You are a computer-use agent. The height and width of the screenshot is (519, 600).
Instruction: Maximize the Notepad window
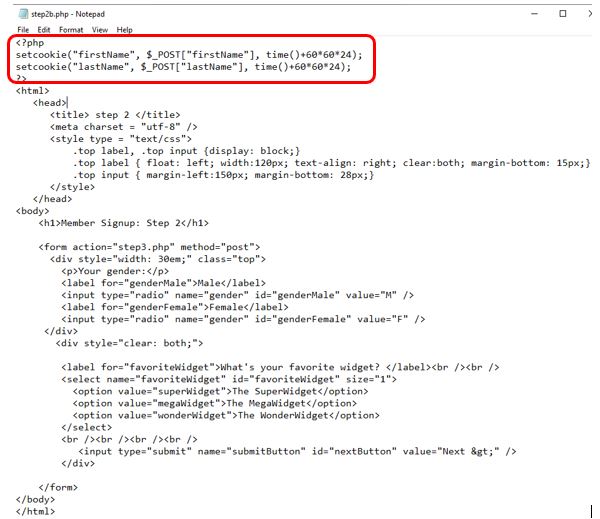coord(561,14)
